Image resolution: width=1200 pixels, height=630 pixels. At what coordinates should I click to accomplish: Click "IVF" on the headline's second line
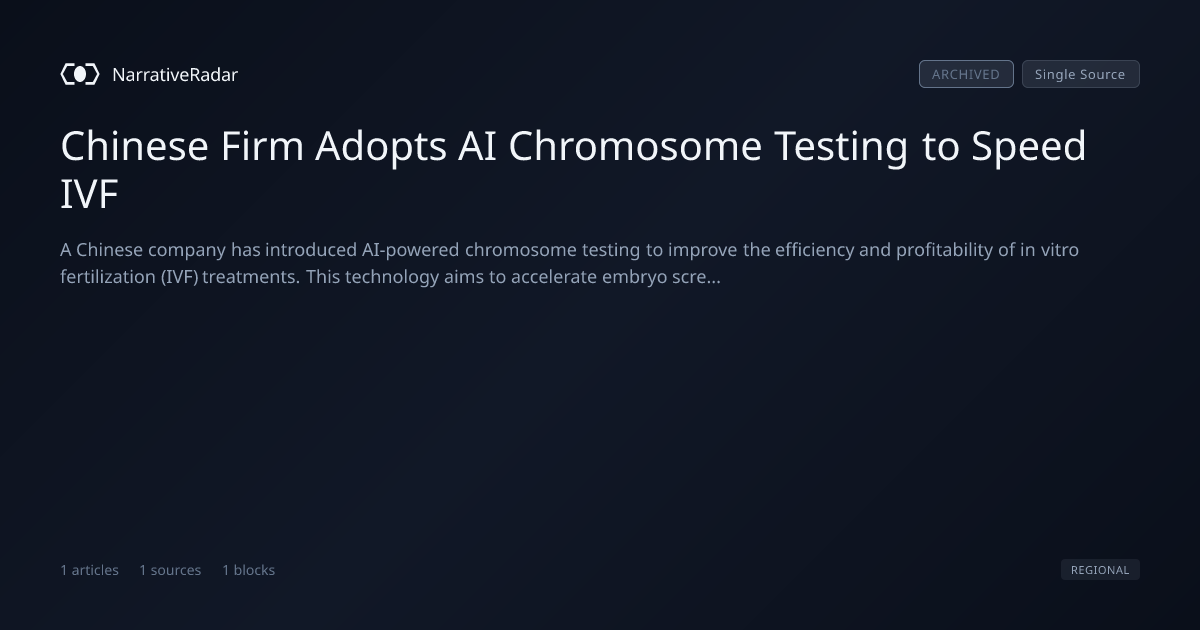(90, 195)
